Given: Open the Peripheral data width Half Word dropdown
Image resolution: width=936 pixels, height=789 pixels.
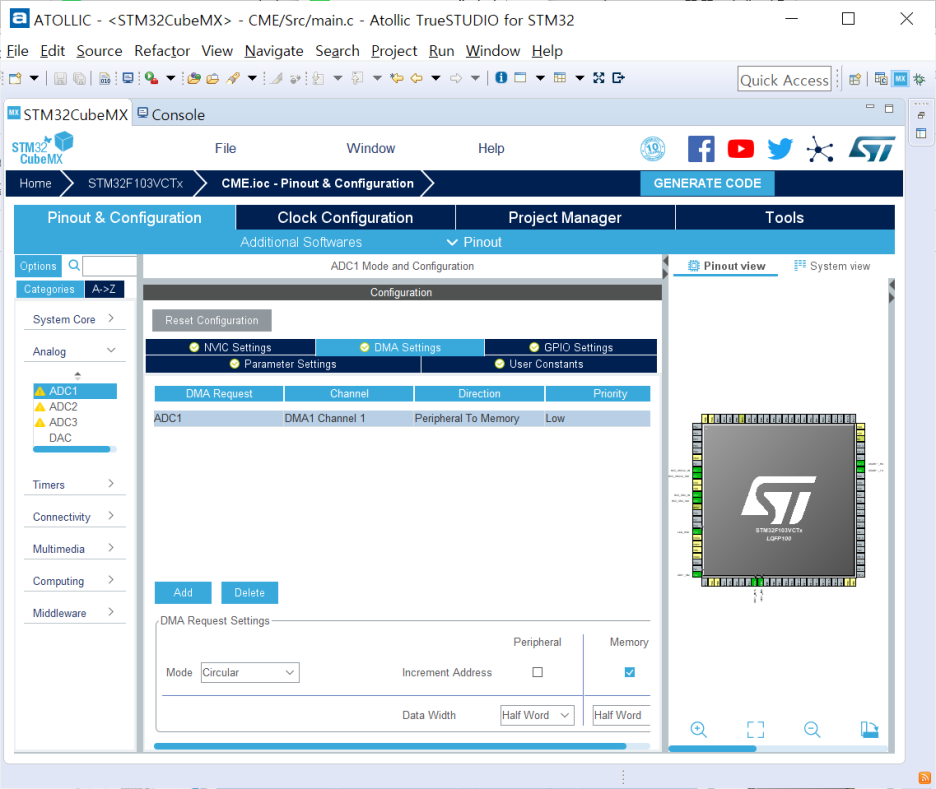Looking at the screenshot, I should [x=537, y=715].
